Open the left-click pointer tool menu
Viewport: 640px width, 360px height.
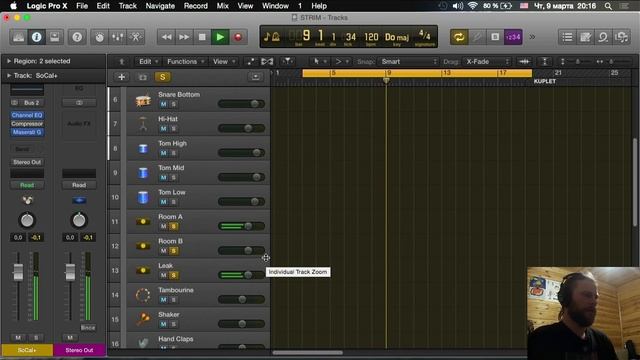(x=319, y=62)
